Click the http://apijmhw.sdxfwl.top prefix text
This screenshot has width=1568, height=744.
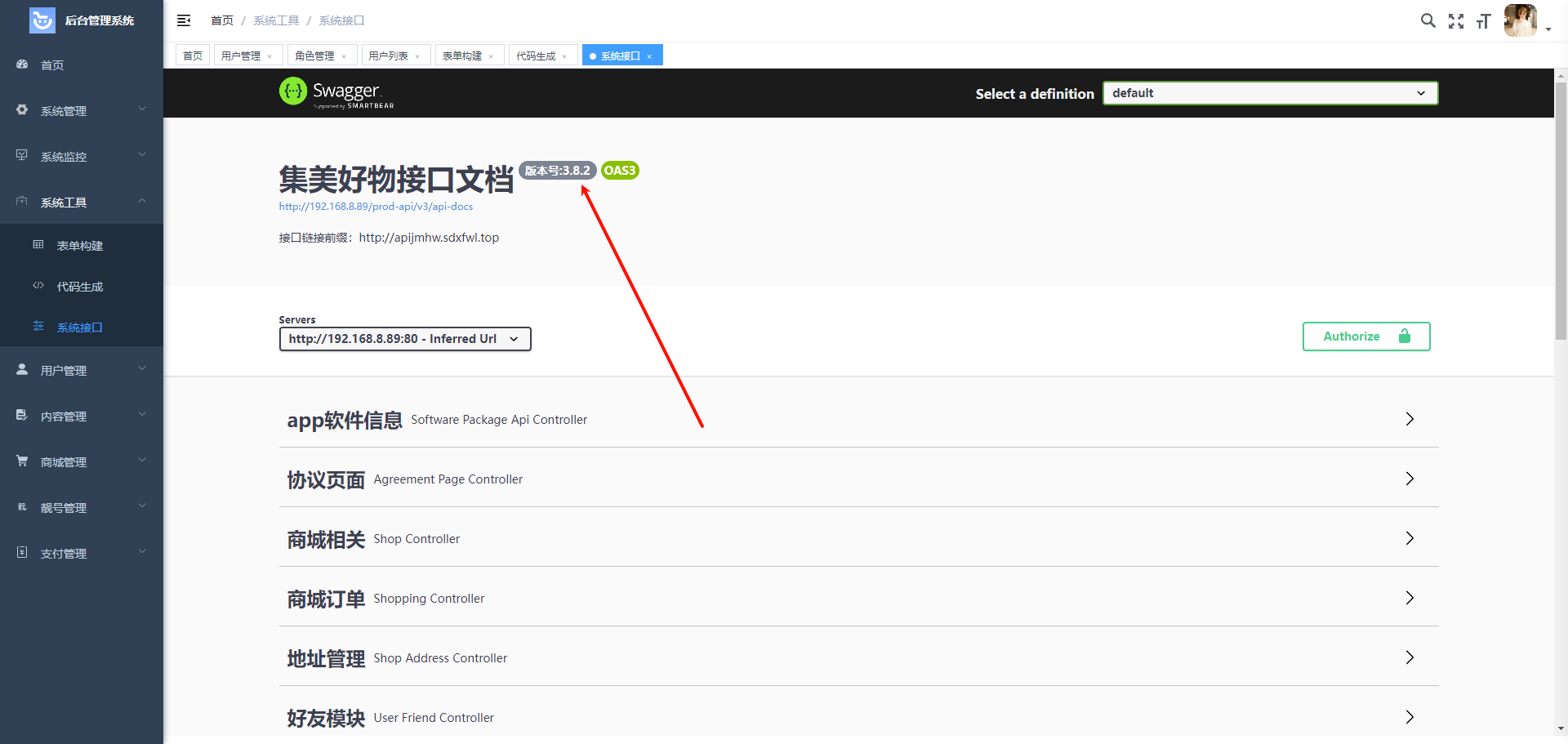click(429, 238)
